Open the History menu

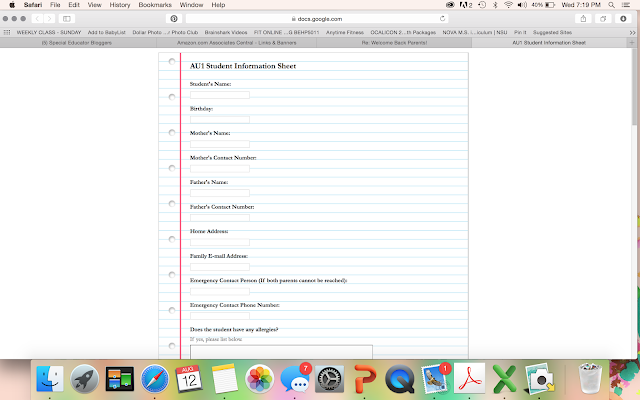tap(120, 5)
